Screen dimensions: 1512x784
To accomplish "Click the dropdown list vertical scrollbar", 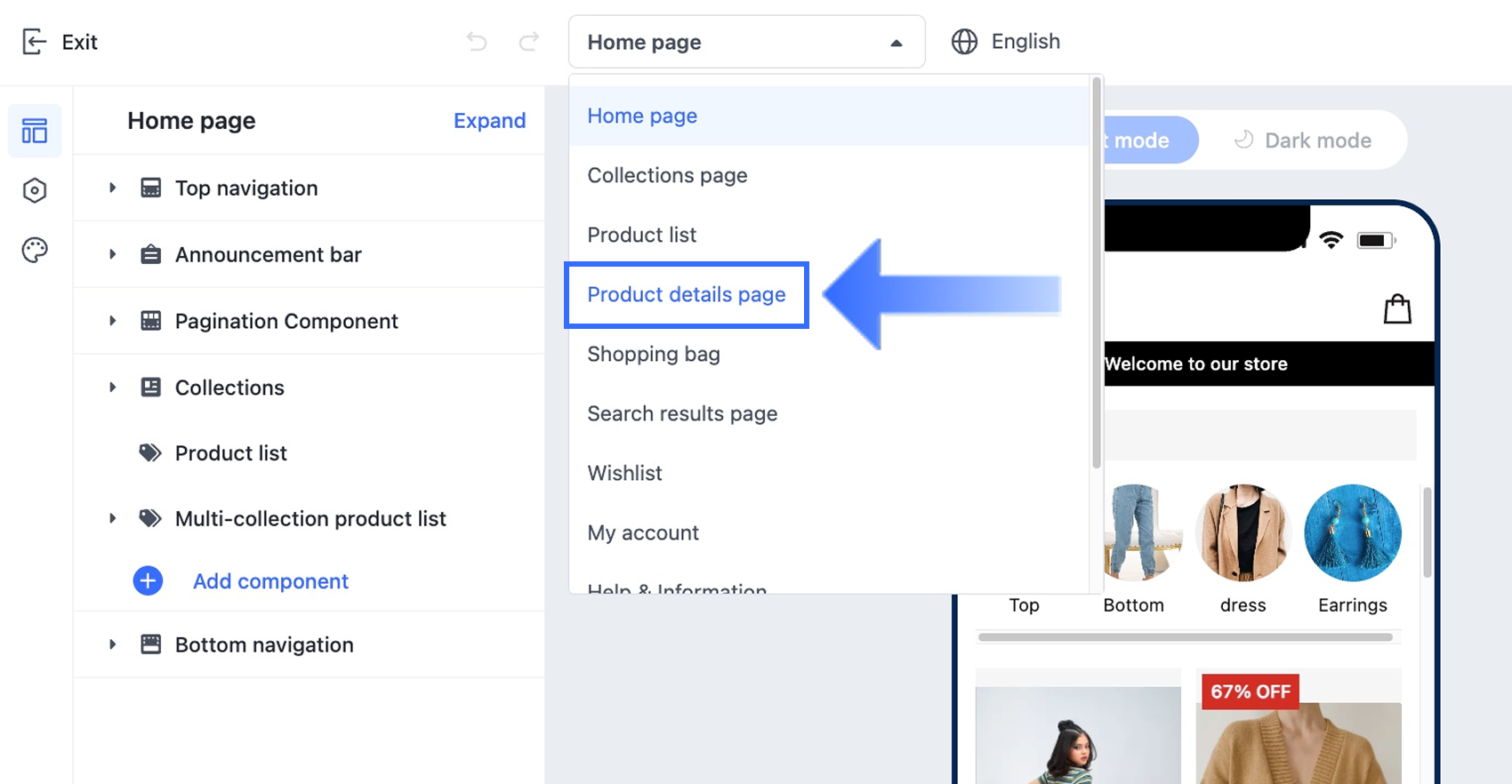I will tap(1097, 272).
